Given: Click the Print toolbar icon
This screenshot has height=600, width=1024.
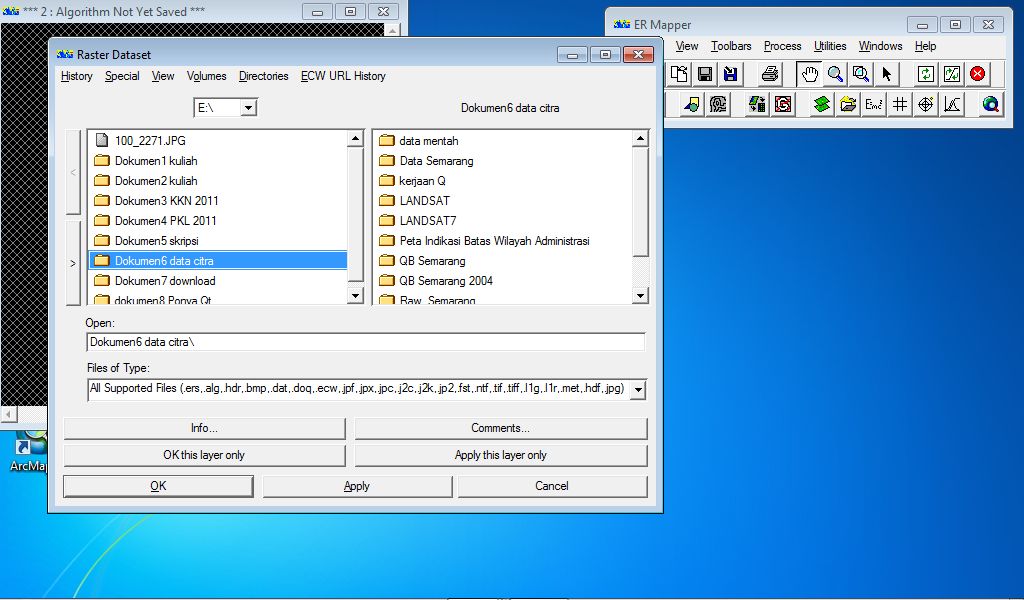Looking at the screenshot, I should [x=770, y=72].
